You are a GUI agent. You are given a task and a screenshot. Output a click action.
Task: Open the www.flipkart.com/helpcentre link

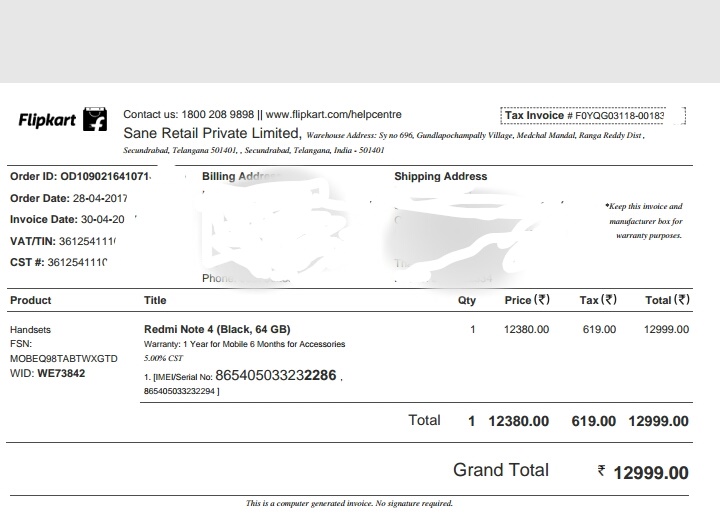coord(333,114)
